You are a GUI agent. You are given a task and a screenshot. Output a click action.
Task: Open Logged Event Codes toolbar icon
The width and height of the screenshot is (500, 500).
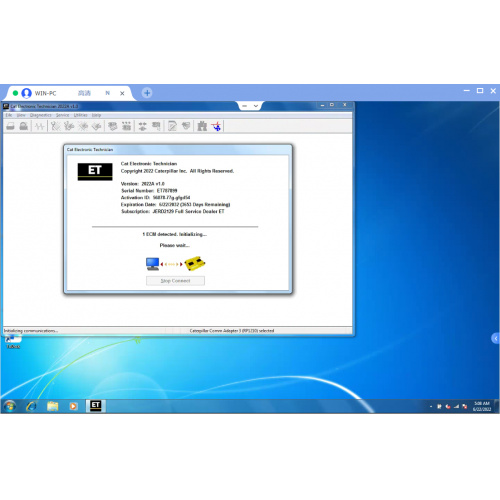(96, 126)
